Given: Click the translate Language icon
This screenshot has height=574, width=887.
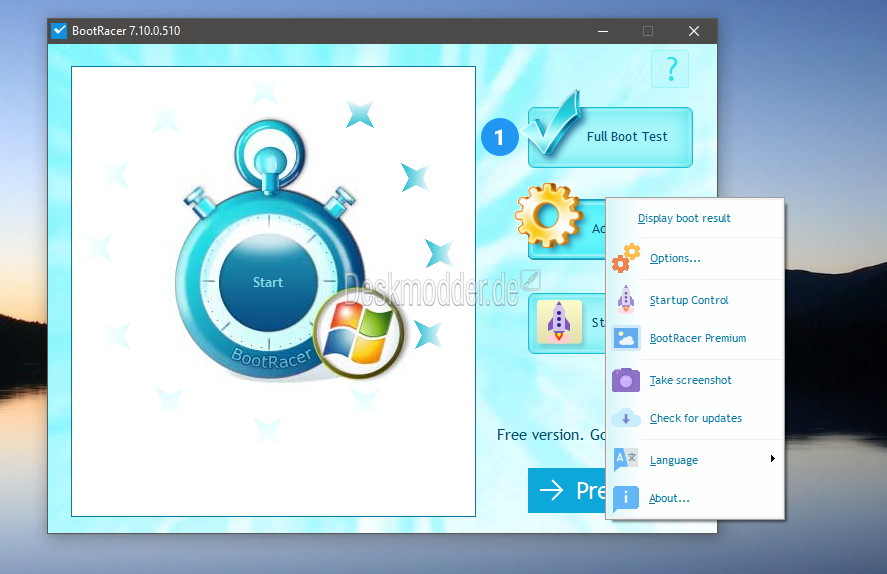Looking at the screenshot, I should (626, 459).
